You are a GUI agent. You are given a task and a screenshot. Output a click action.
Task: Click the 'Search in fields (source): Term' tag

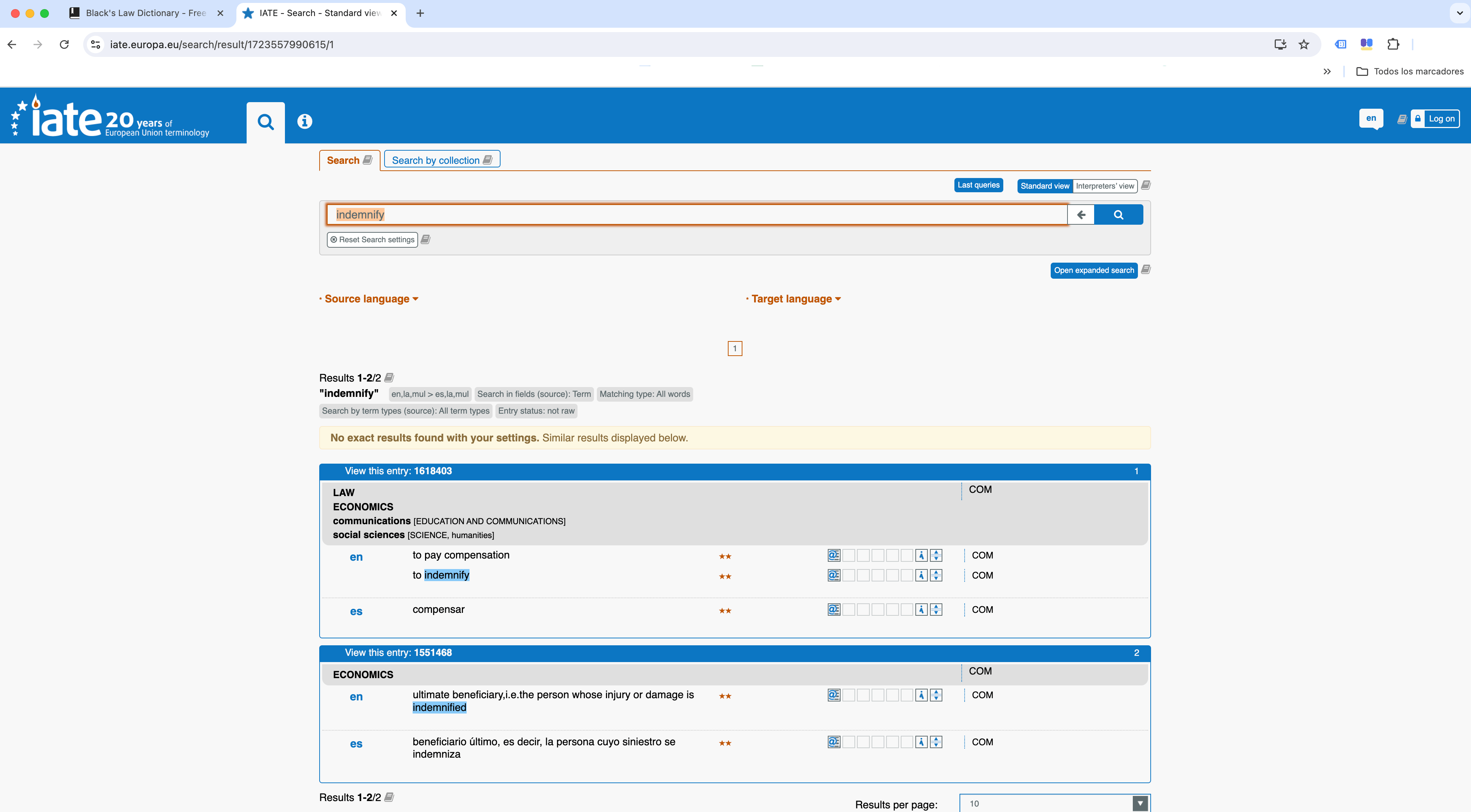pyautogui.click(x=534, y=394)
